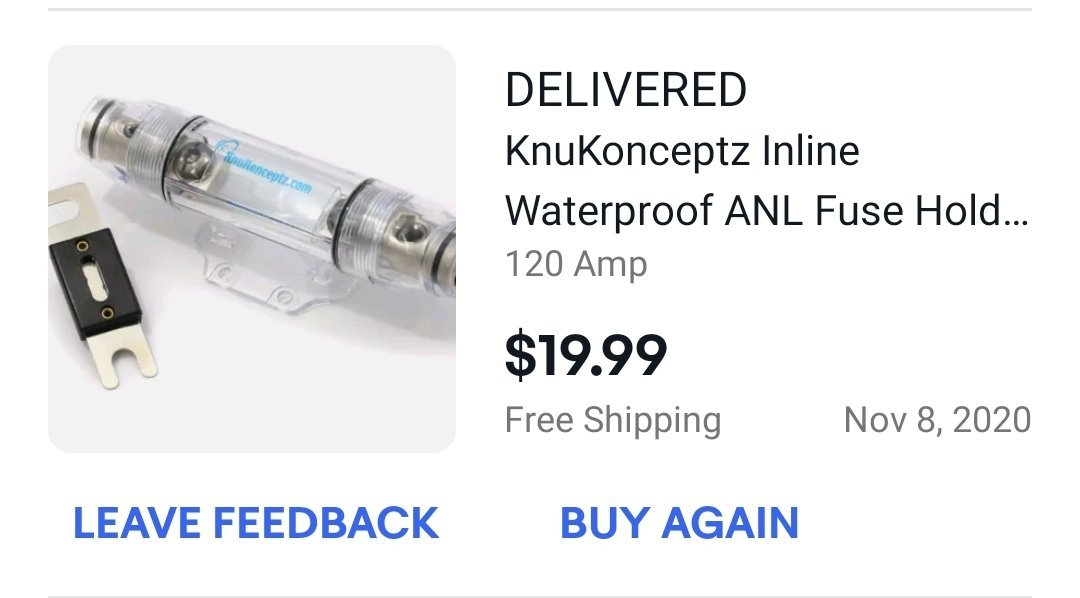Viewport: 1080px width, 598px height.
Task: Open the fuse holder product thumbnail
Action: 252,249
